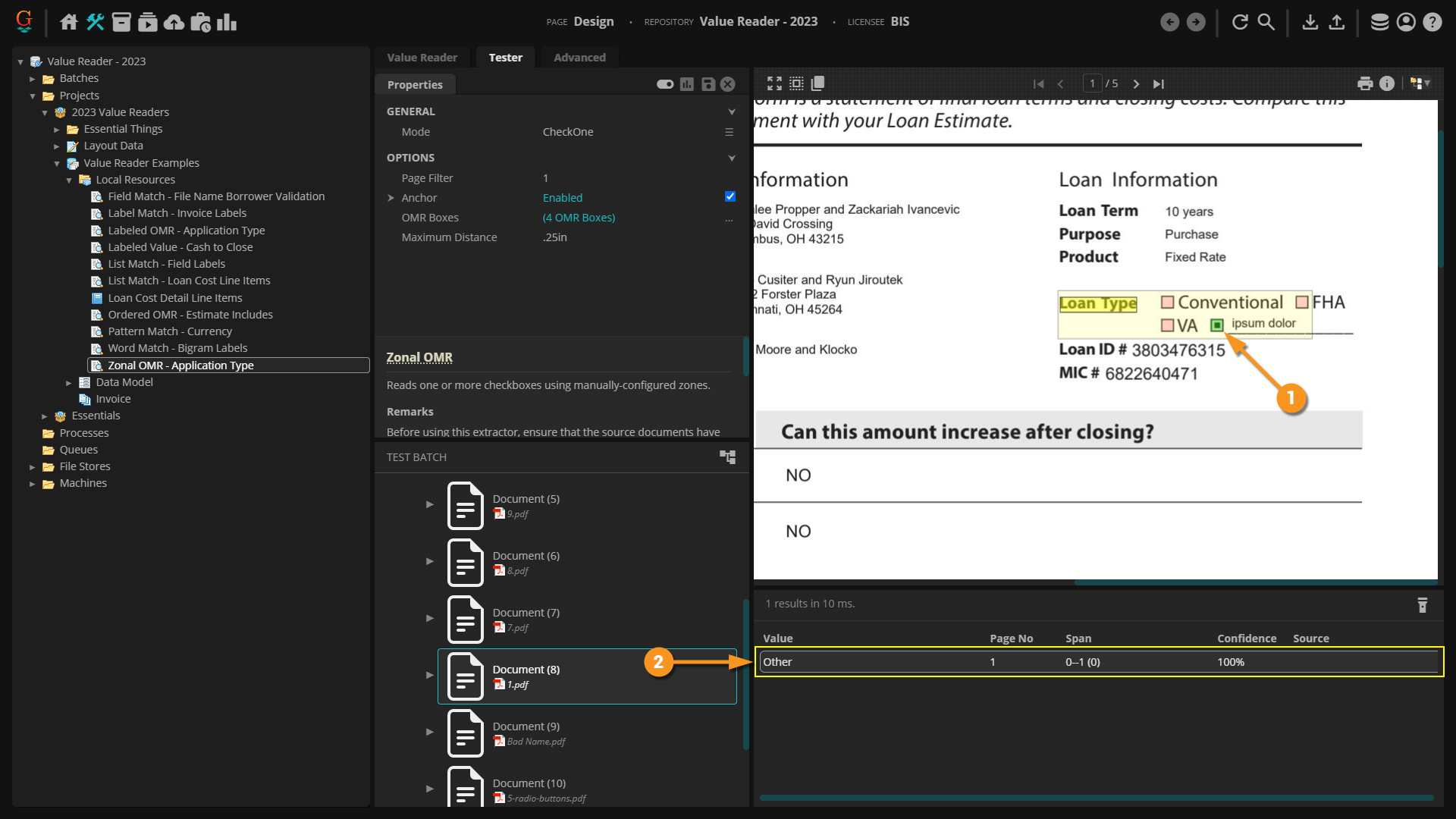
Task: Expand Document (8) in the test batch
Action: click(429, 675)
